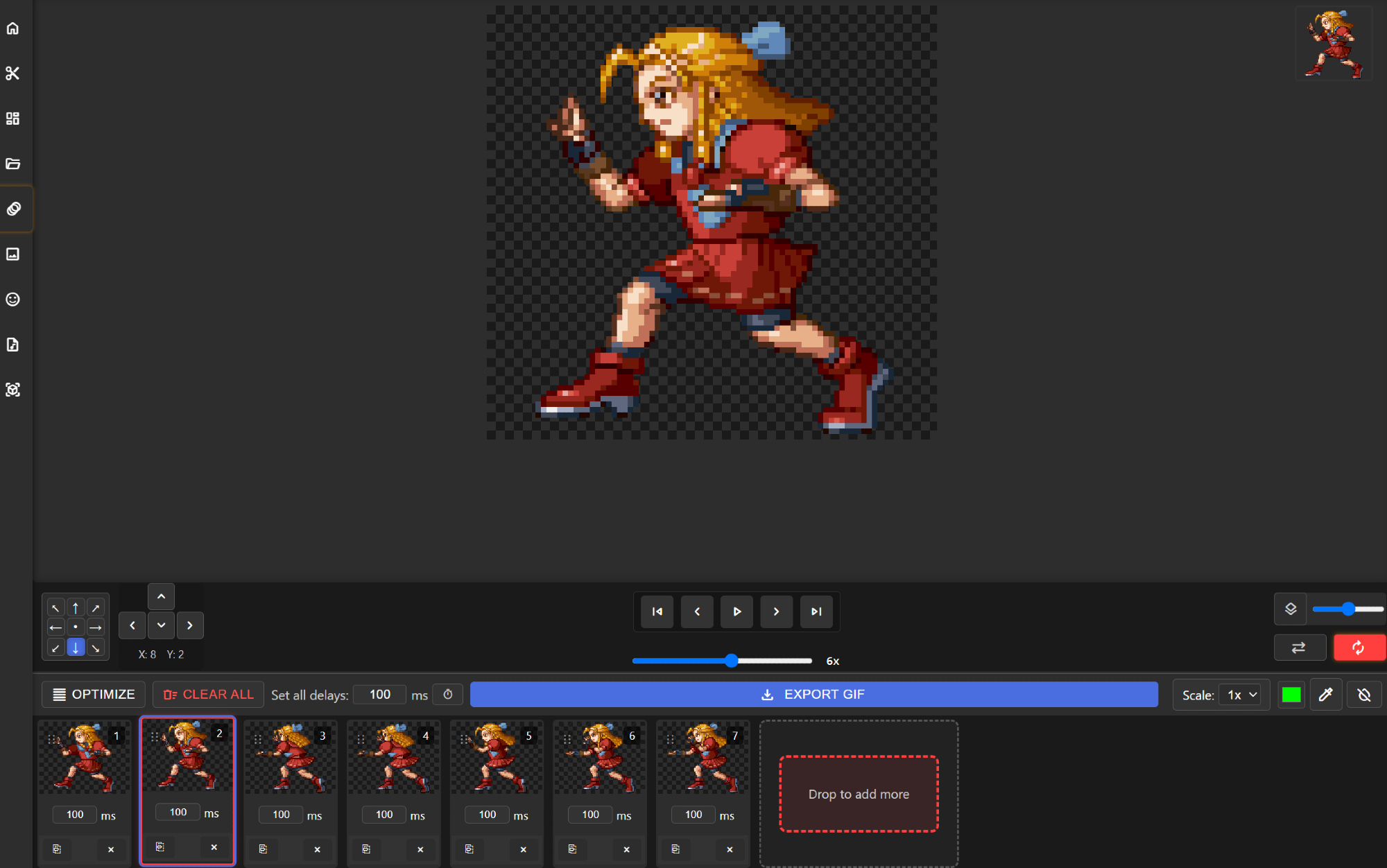Open the scissors cut tool in sidebar

tap(12, 73)
